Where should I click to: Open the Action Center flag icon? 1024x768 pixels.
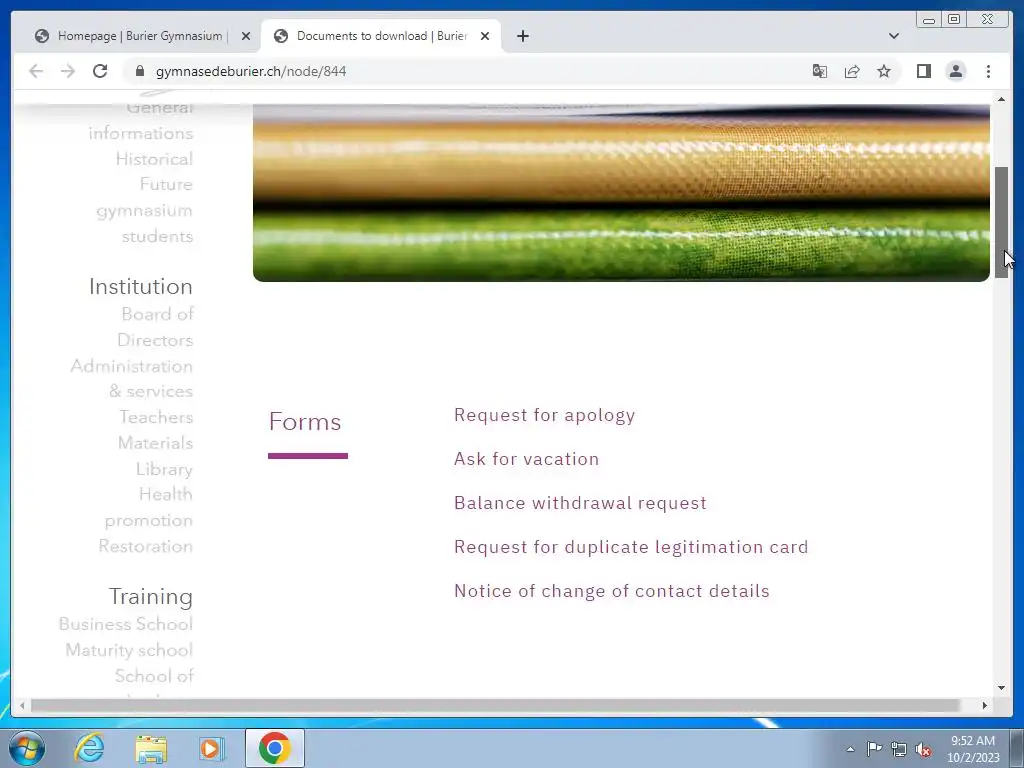coord(874,749)
